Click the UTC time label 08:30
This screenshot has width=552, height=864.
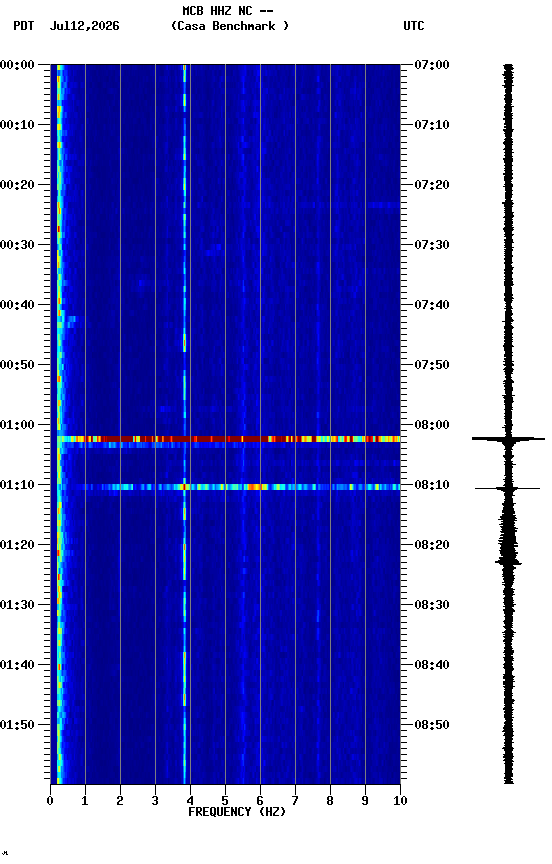[x=432, y=605]
